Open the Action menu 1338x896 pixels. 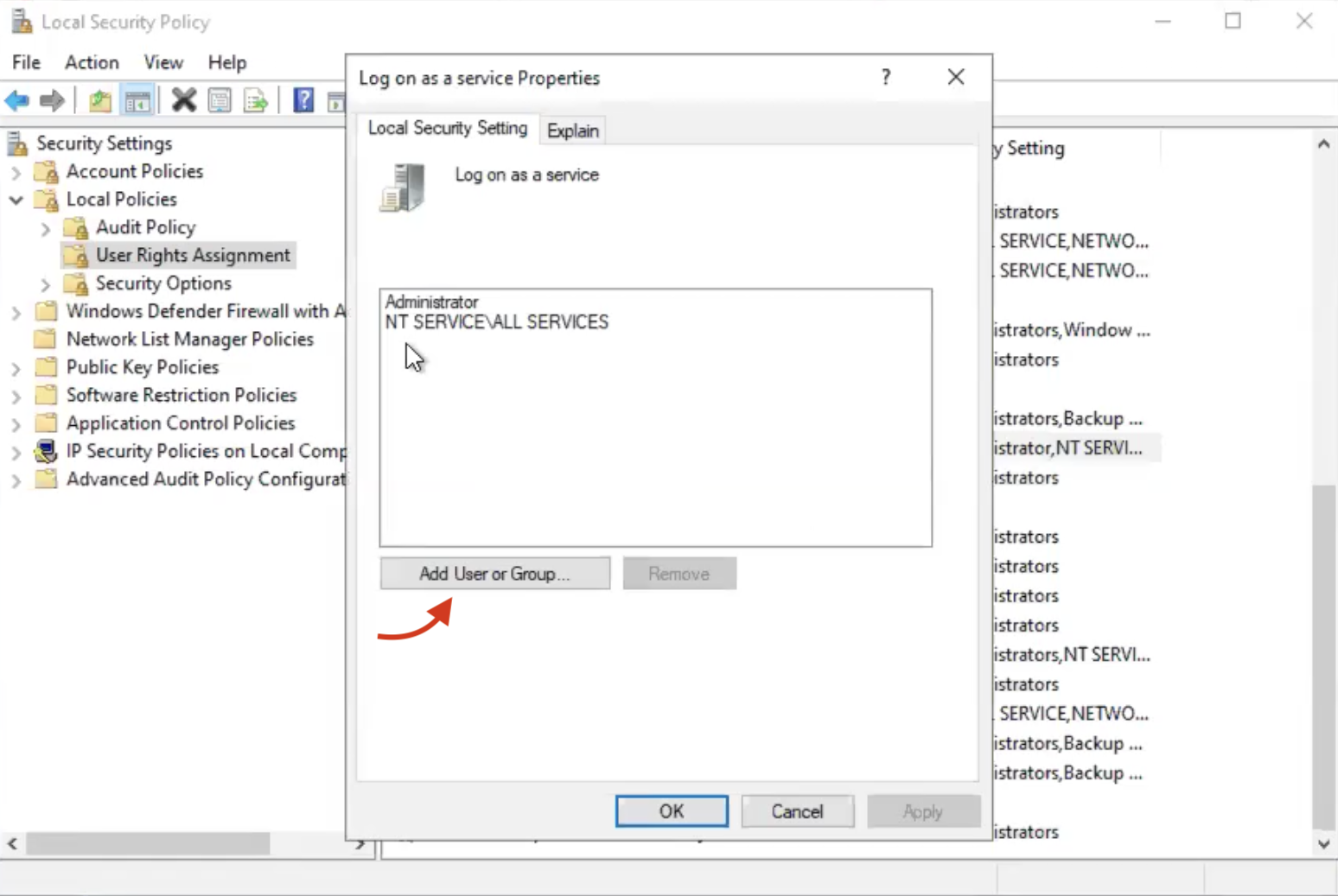click(x=92, y=62)
